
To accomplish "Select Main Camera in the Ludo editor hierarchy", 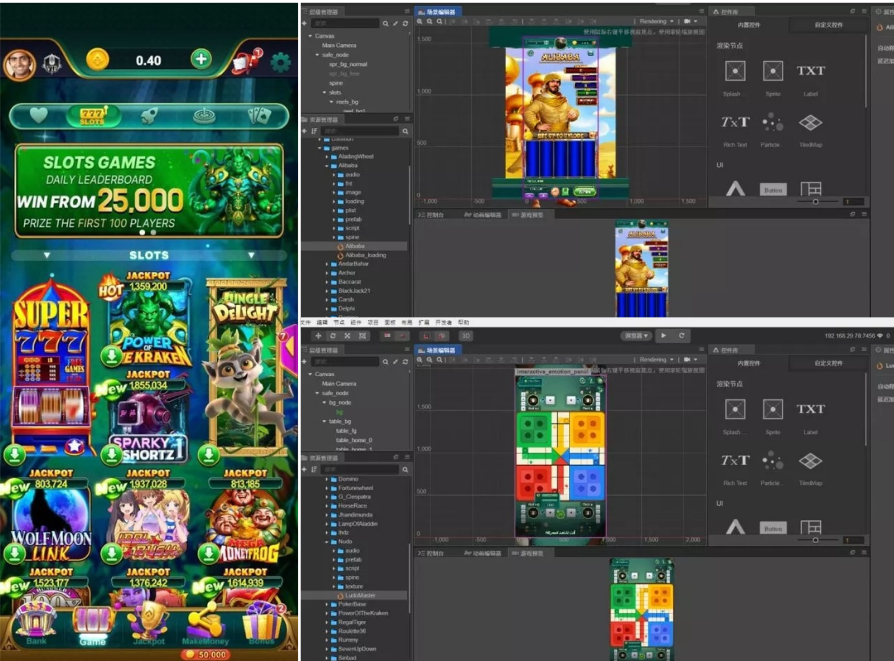I will coord(339,383).
